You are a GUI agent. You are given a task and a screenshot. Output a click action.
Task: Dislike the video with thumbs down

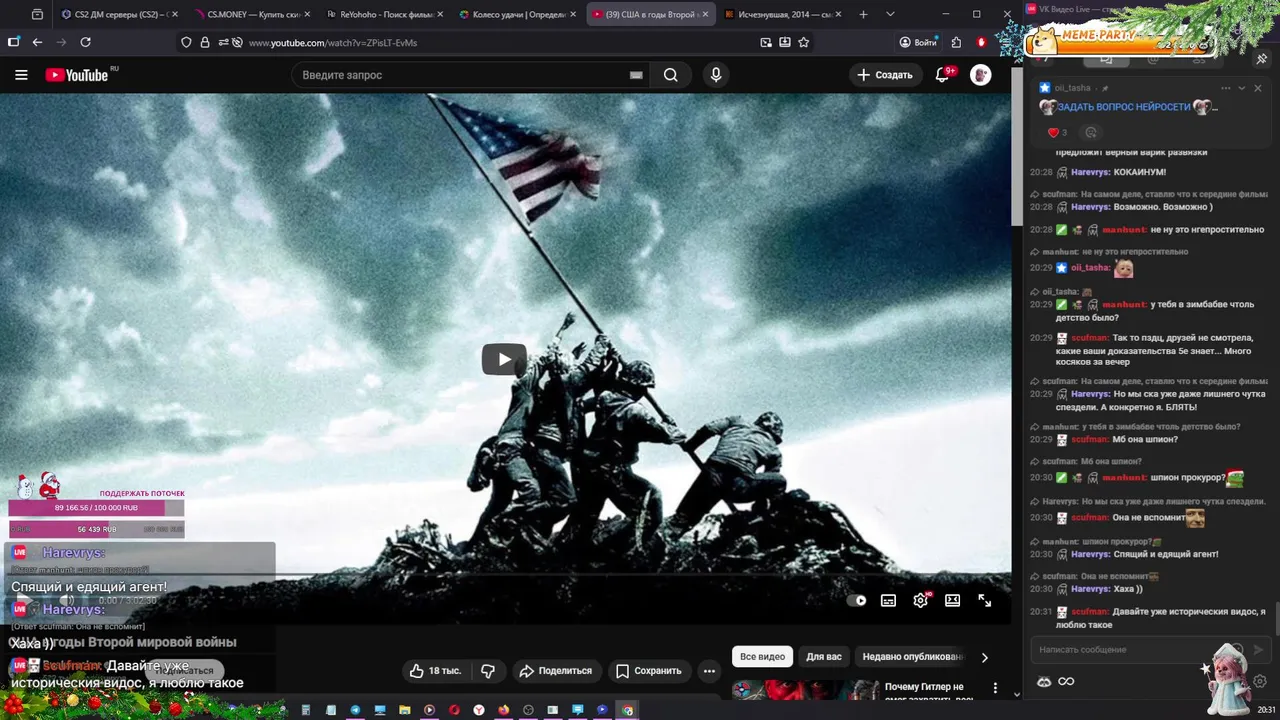coord(488,671)
